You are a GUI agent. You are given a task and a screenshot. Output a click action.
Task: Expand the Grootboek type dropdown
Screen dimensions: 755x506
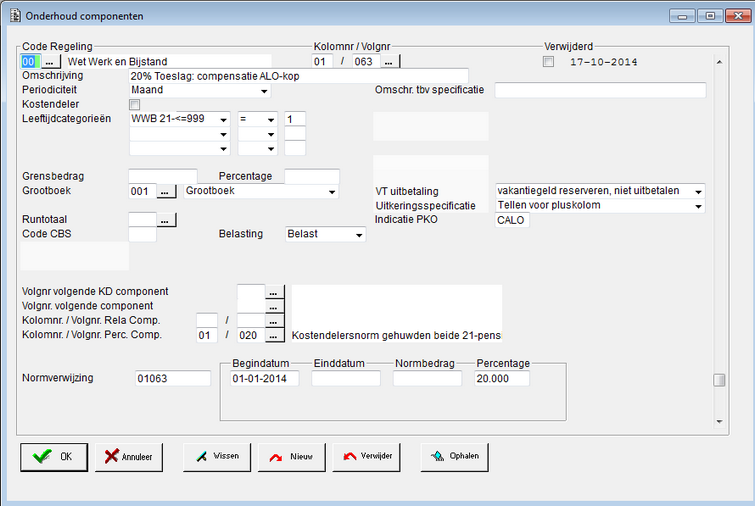(332, 191)
